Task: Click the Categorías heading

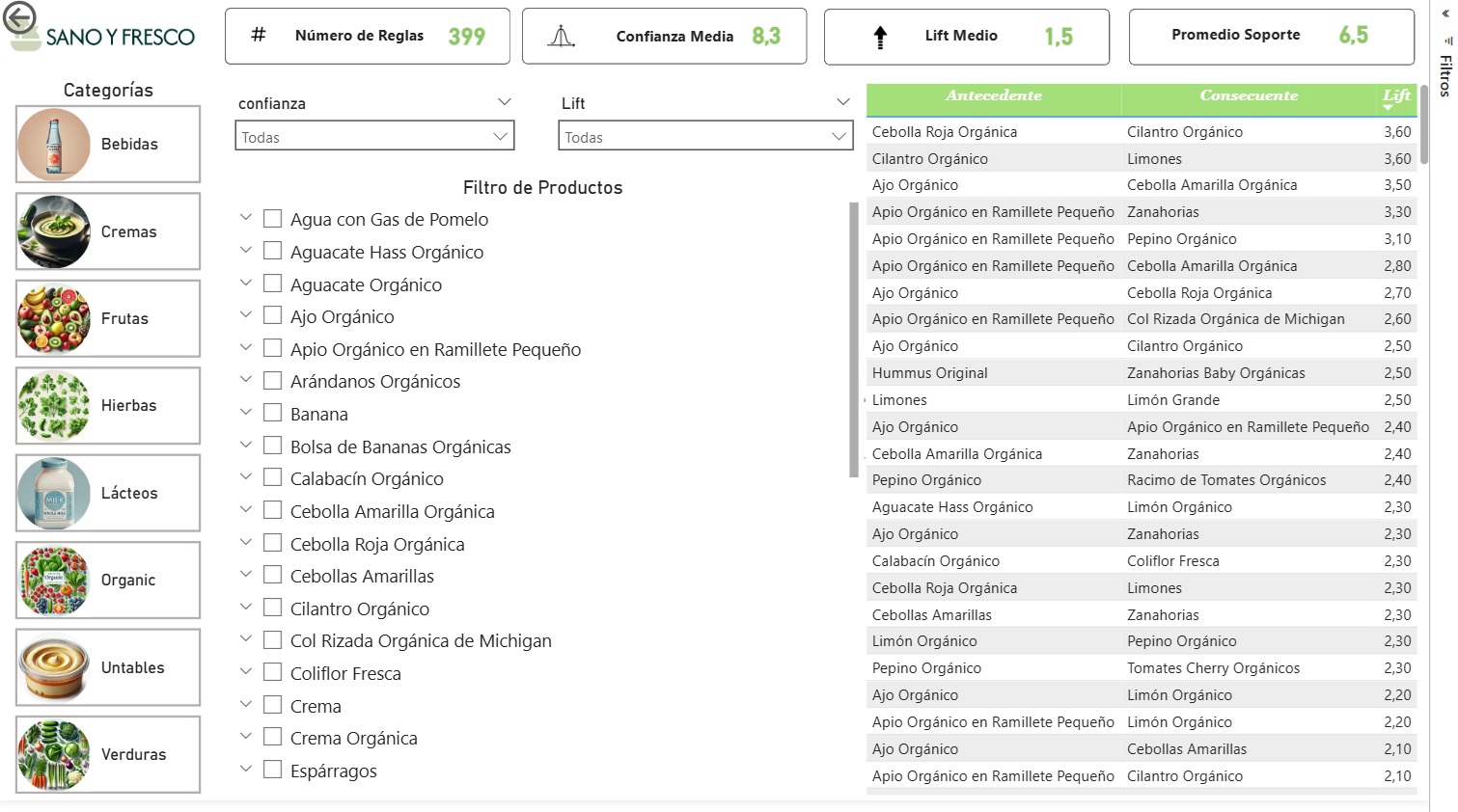Action: pos(108,90)
